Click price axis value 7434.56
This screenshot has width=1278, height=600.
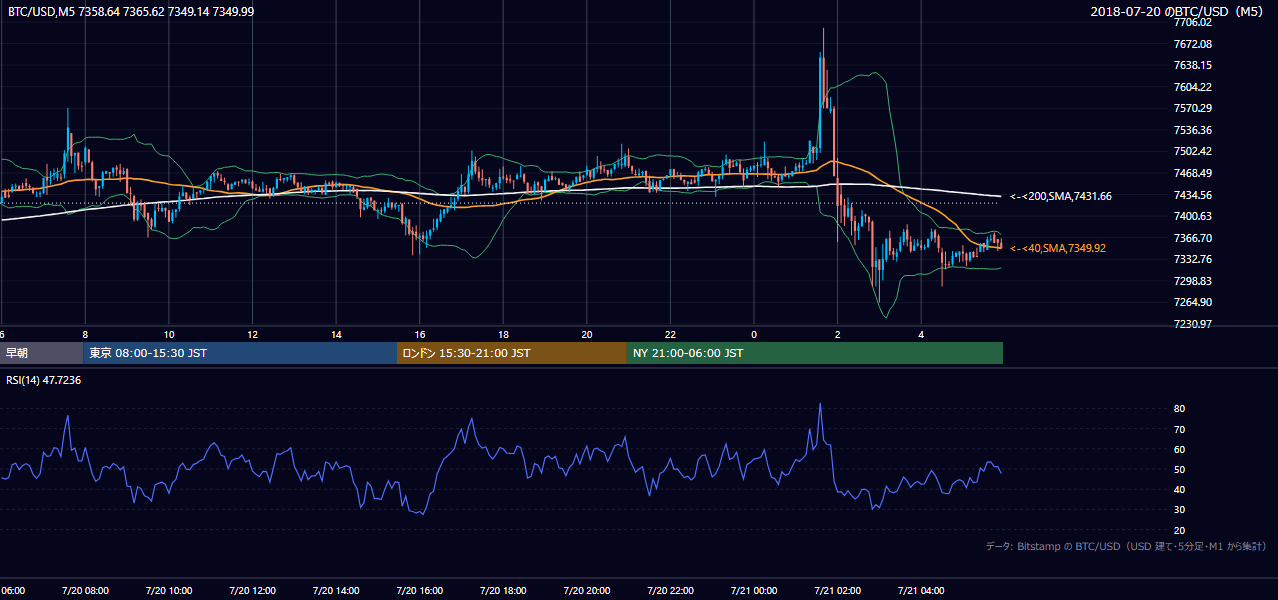click(1192, 195)
